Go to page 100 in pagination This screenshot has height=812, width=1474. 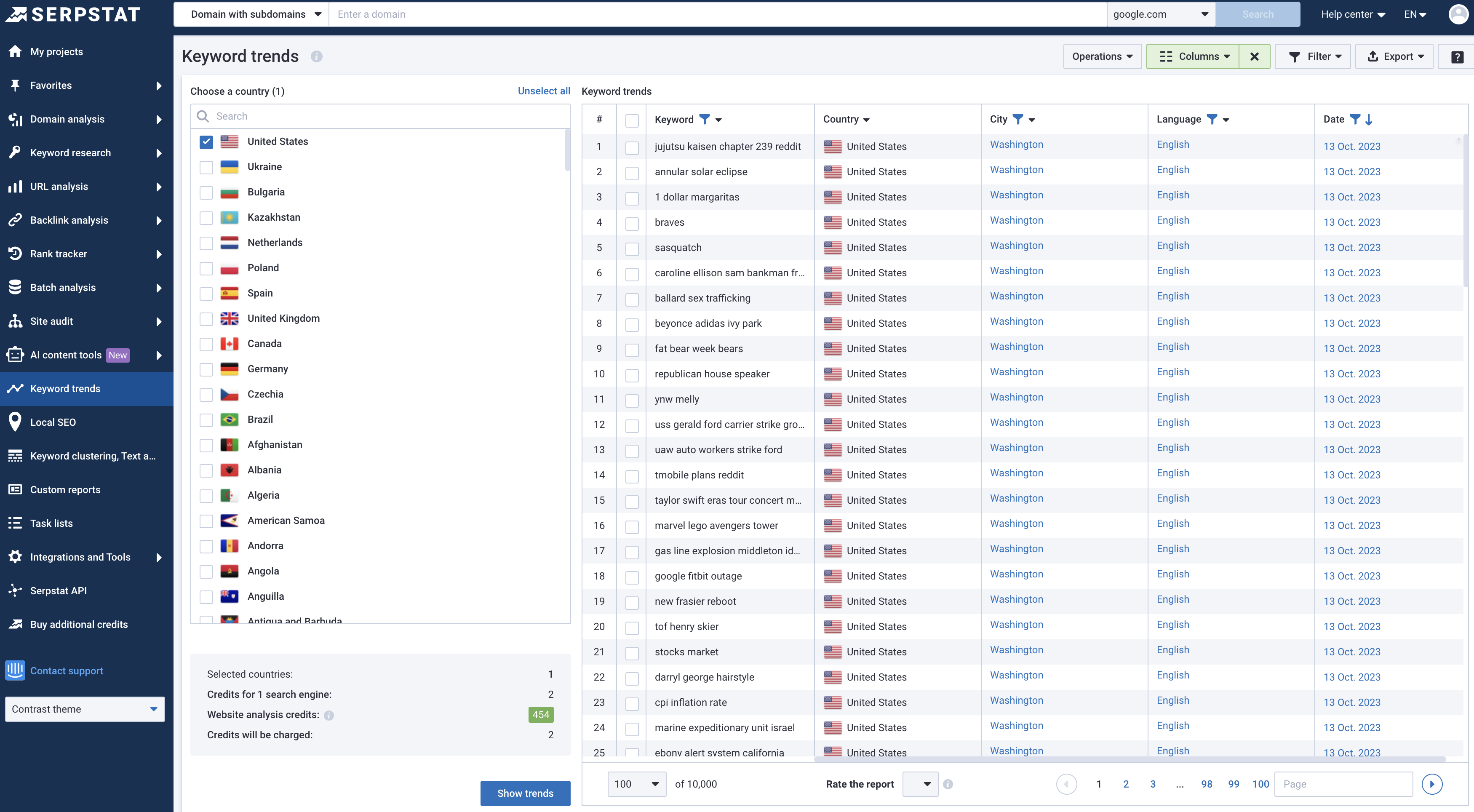pos(1260,785)
